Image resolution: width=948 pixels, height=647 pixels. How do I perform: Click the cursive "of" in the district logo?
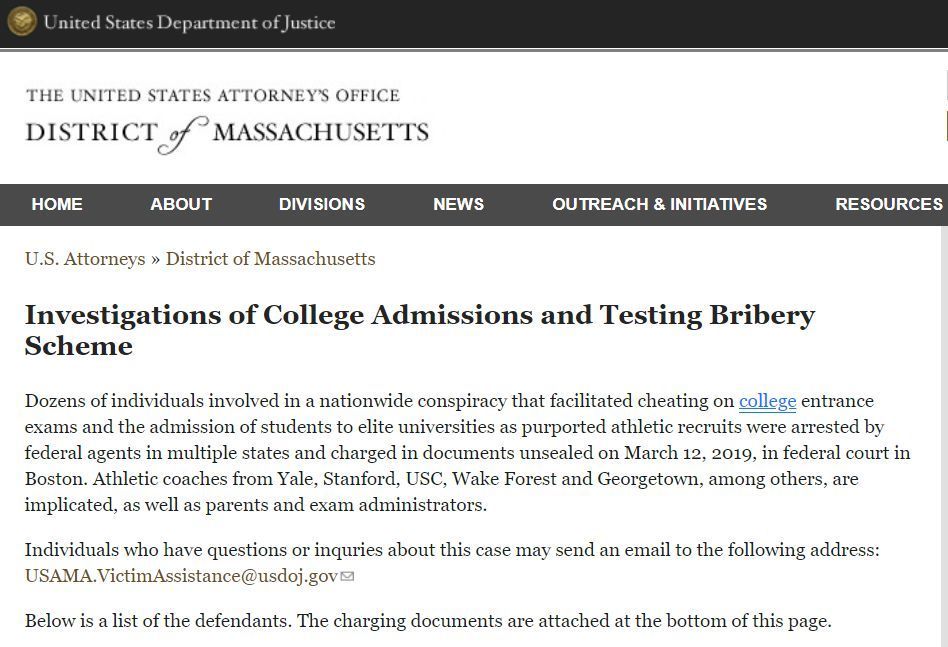pos(185,134)
